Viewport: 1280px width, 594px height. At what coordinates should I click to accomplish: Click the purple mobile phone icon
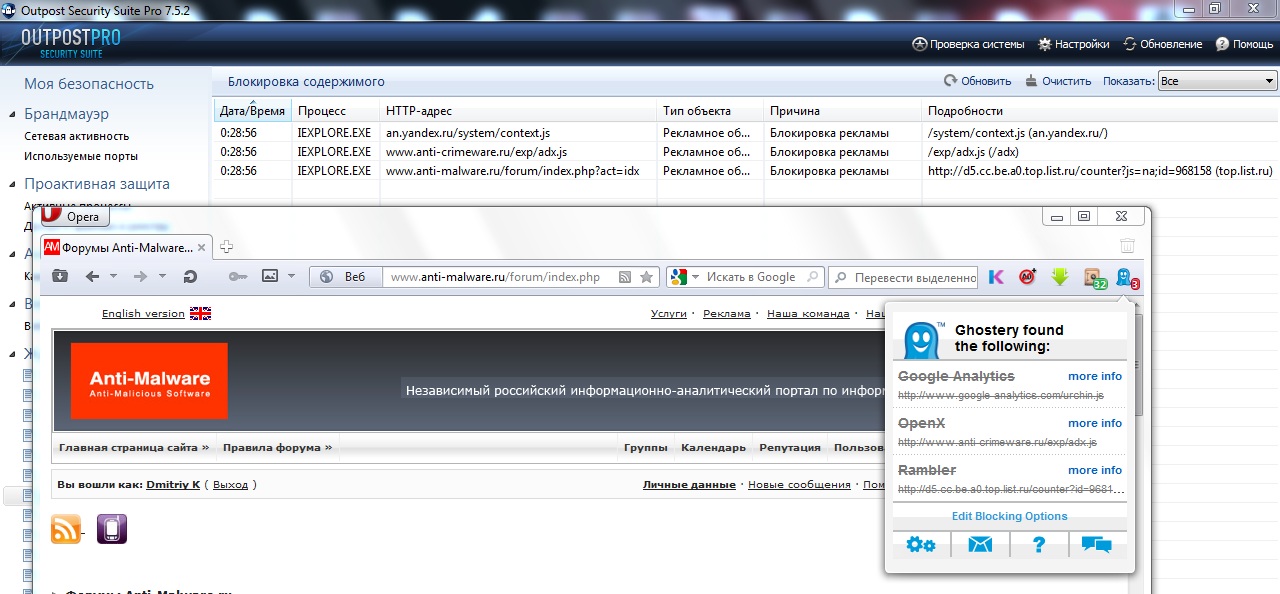click(112, 528)
